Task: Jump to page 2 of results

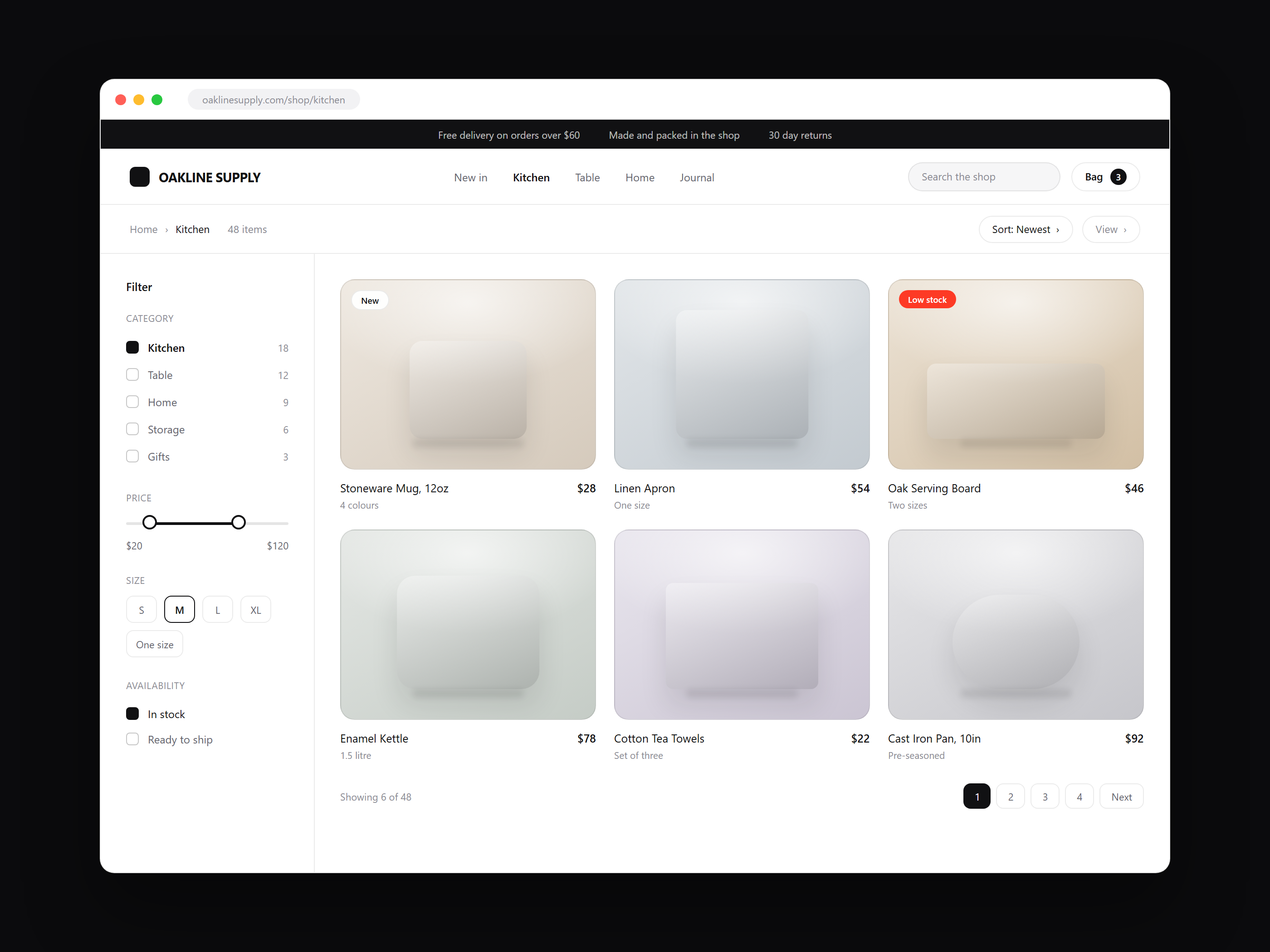Action: click(1011, 797)
